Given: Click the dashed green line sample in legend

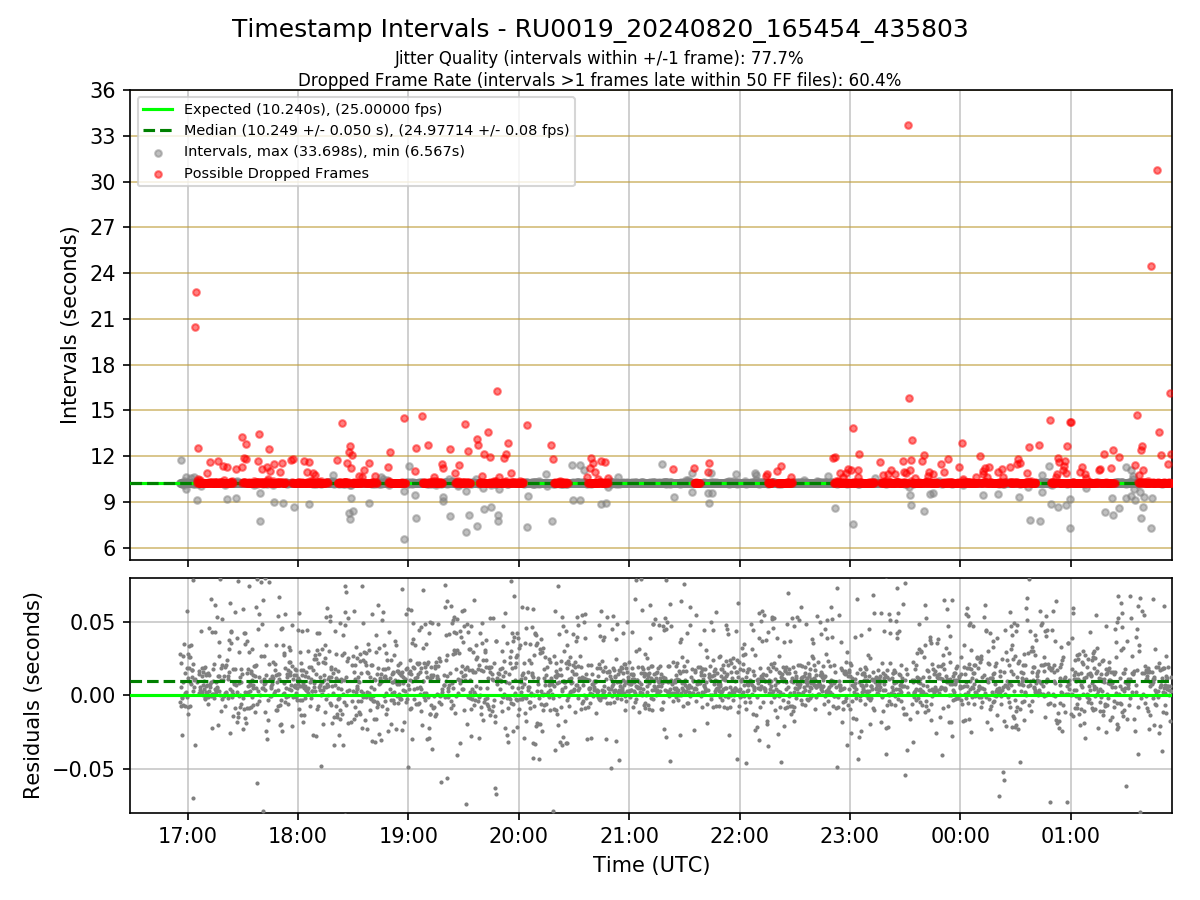Looking at the screenshot, I should [x=159, y=130].
